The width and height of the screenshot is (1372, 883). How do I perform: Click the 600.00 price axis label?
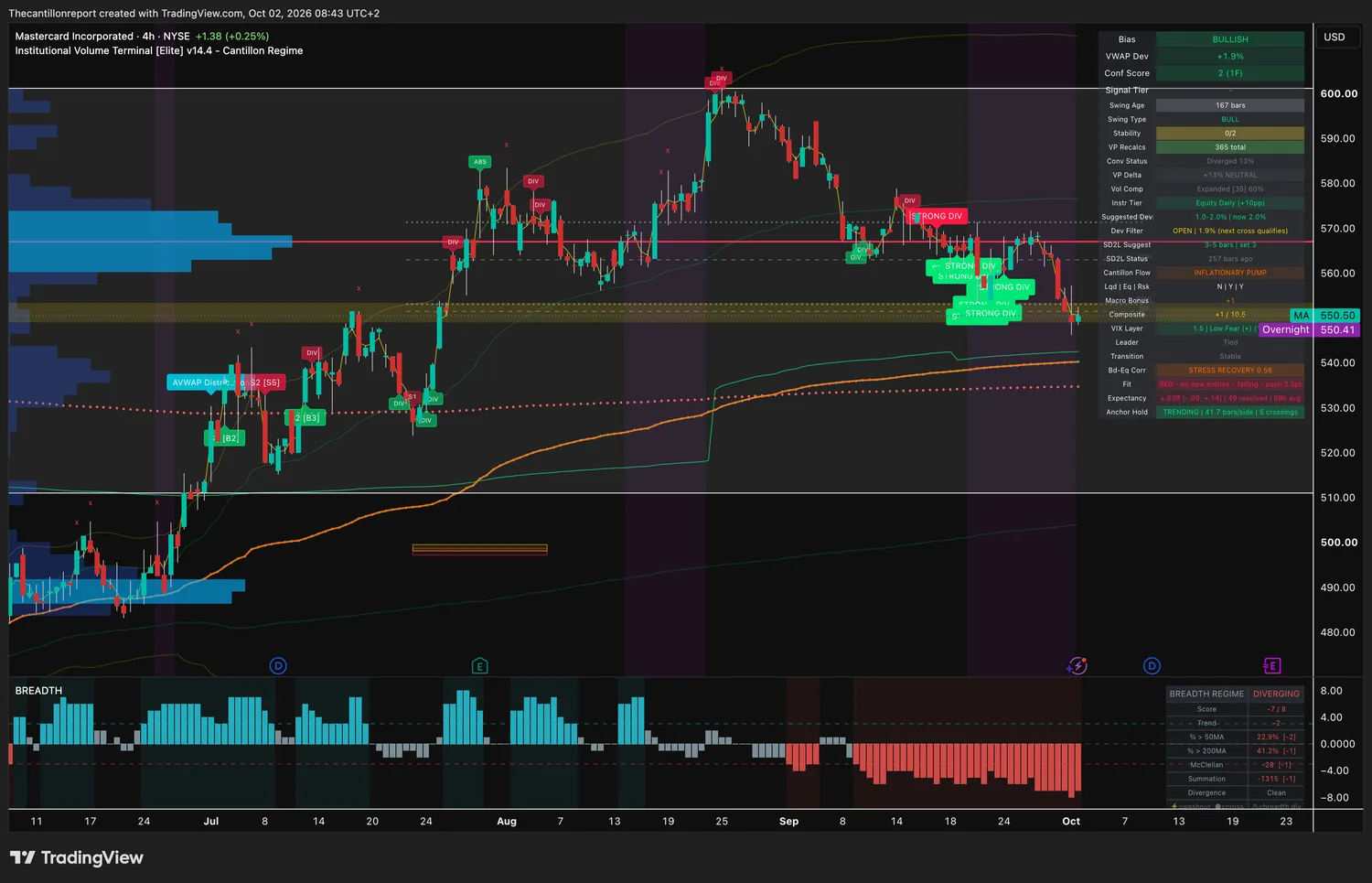click(1339, 93)
